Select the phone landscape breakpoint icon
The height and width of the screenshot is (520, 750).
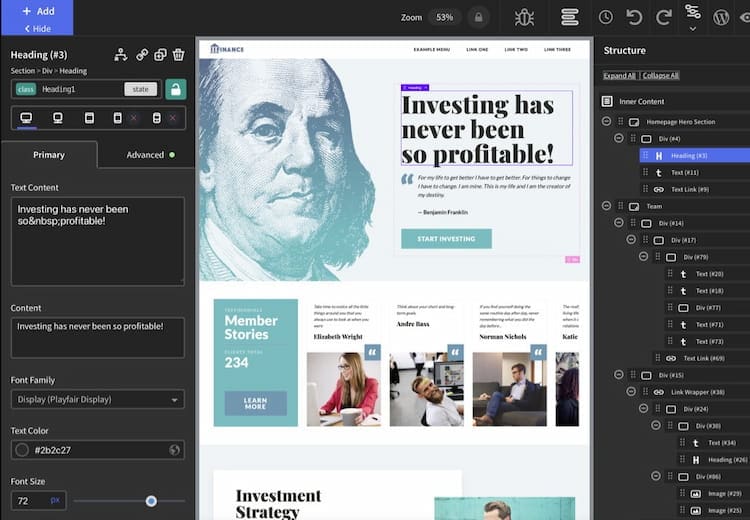pos(118,118)
